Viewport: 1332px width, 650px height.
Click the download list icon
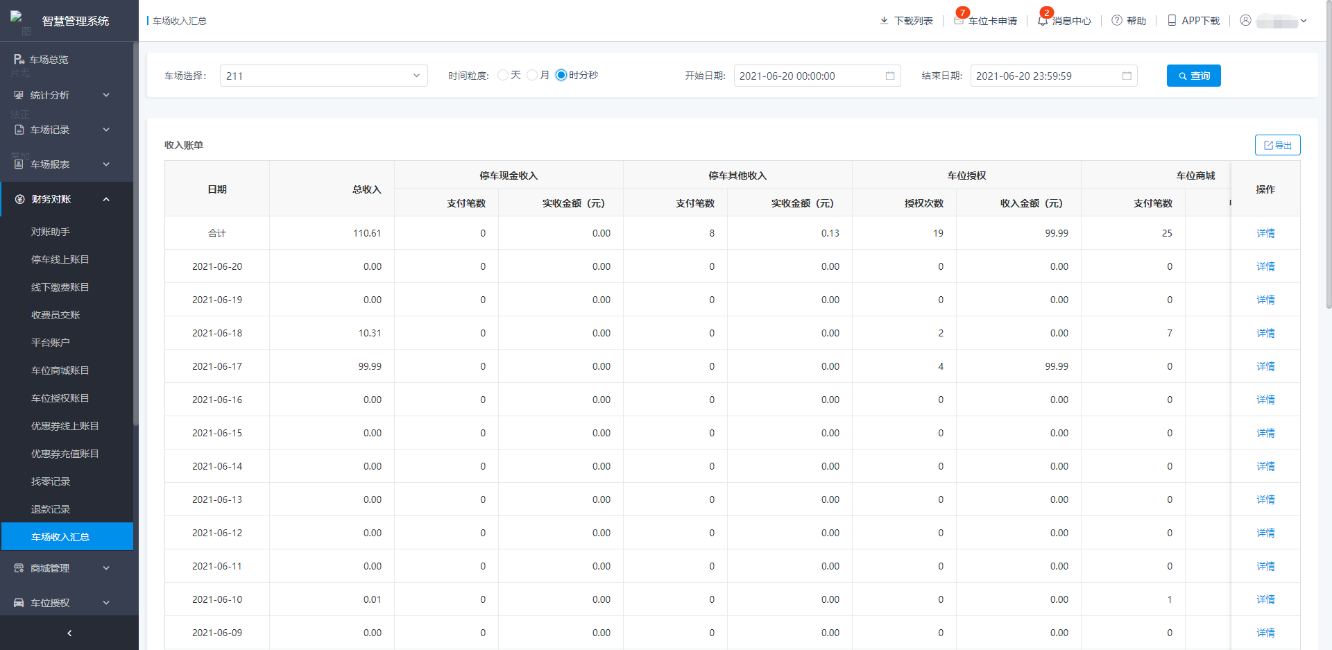[x=884, y=21]
